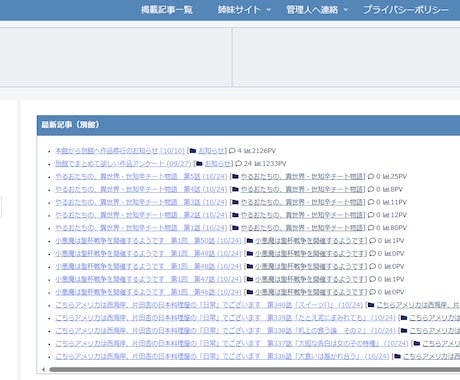Image resolution: width=460 pixels, height=380 pixels.
Task: Click folder icon in こちらアメリカ 第340話 row
Action: tap(371, 305)
